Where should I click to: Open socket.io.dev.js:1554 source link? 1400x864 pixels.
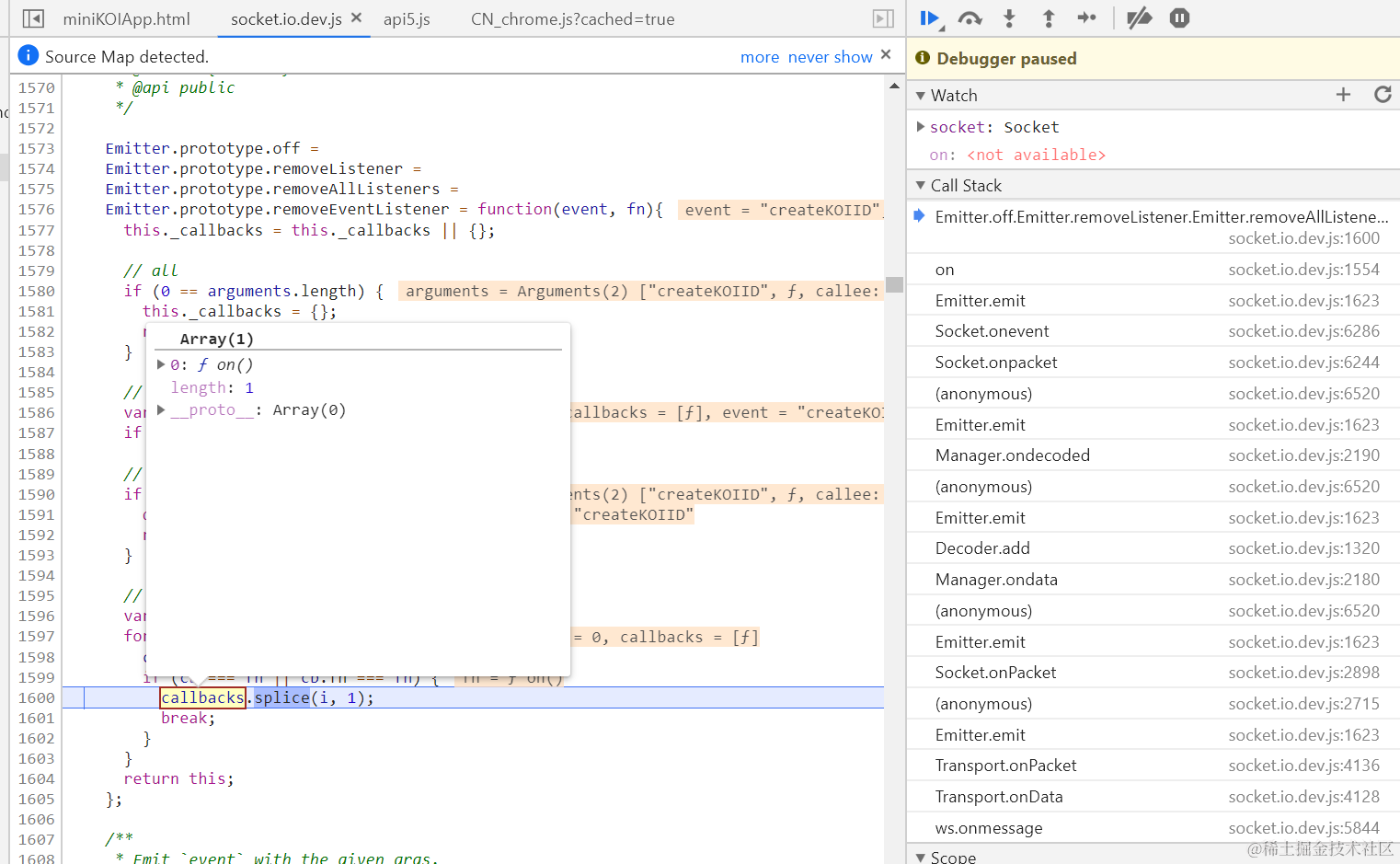1303,270
